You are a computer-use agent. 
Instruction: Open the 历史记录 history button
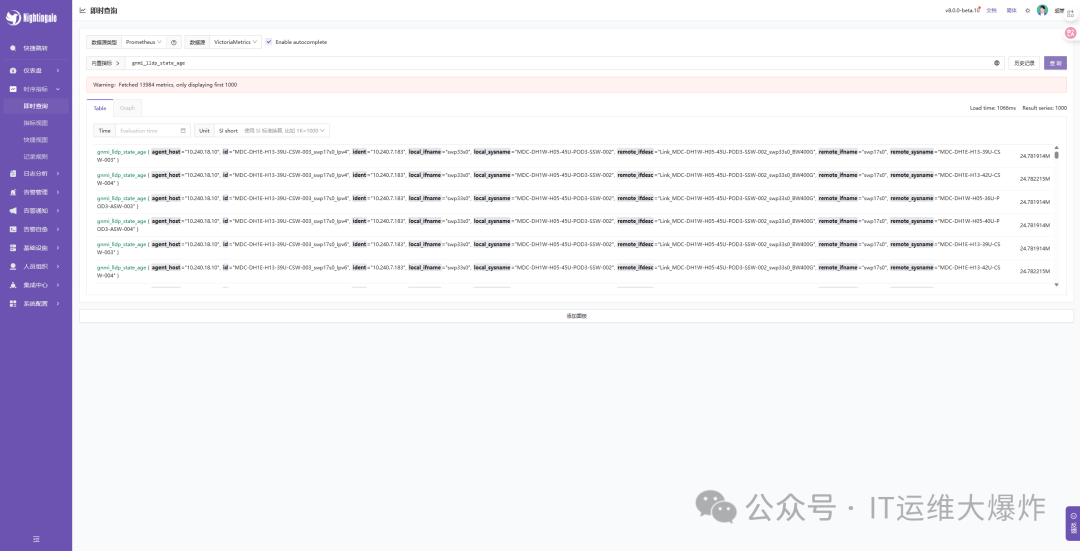point(1024,63)
